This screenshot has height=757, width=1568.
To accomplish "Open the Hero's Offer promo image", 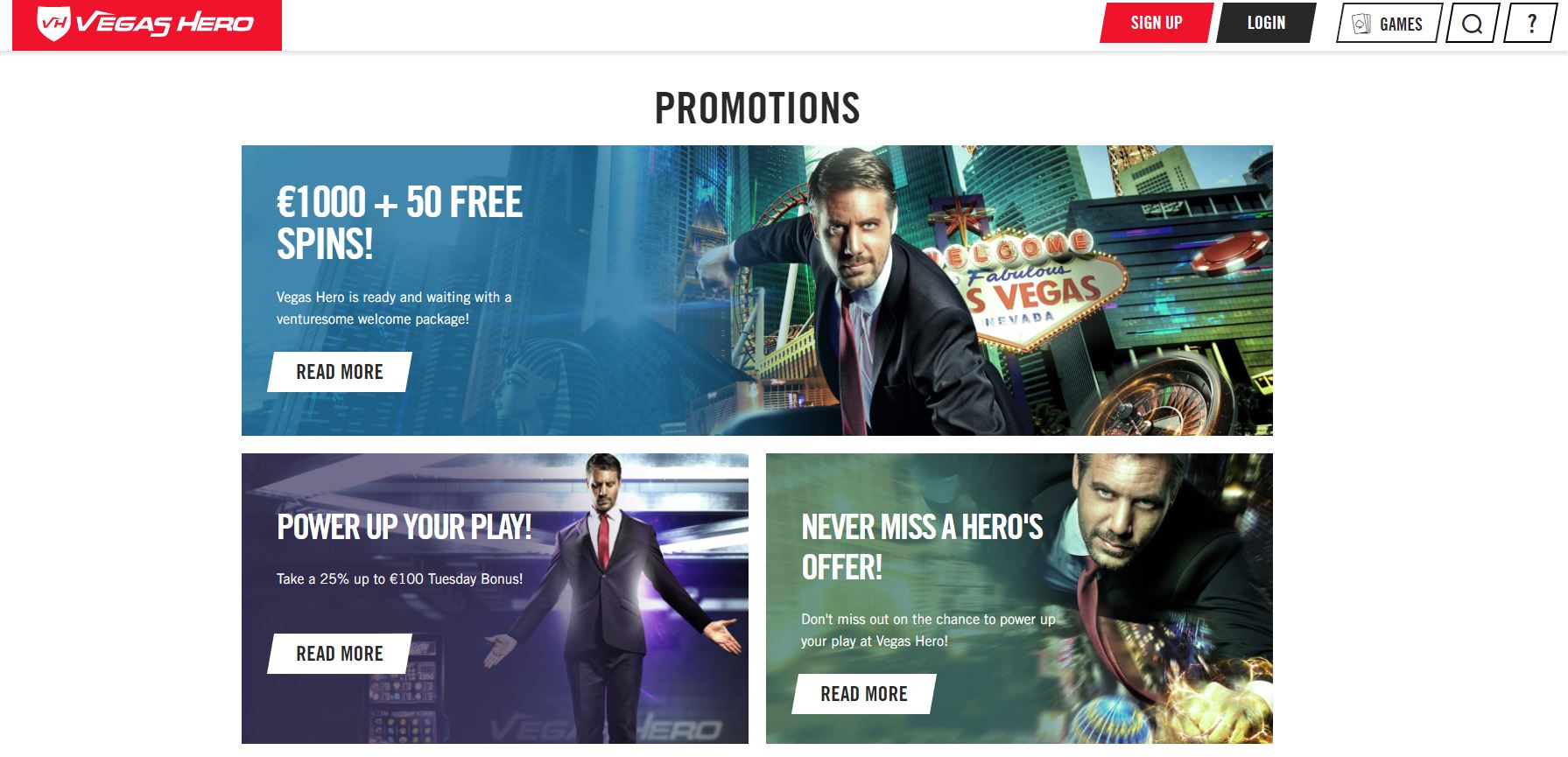I will [x=1019, y=599].
